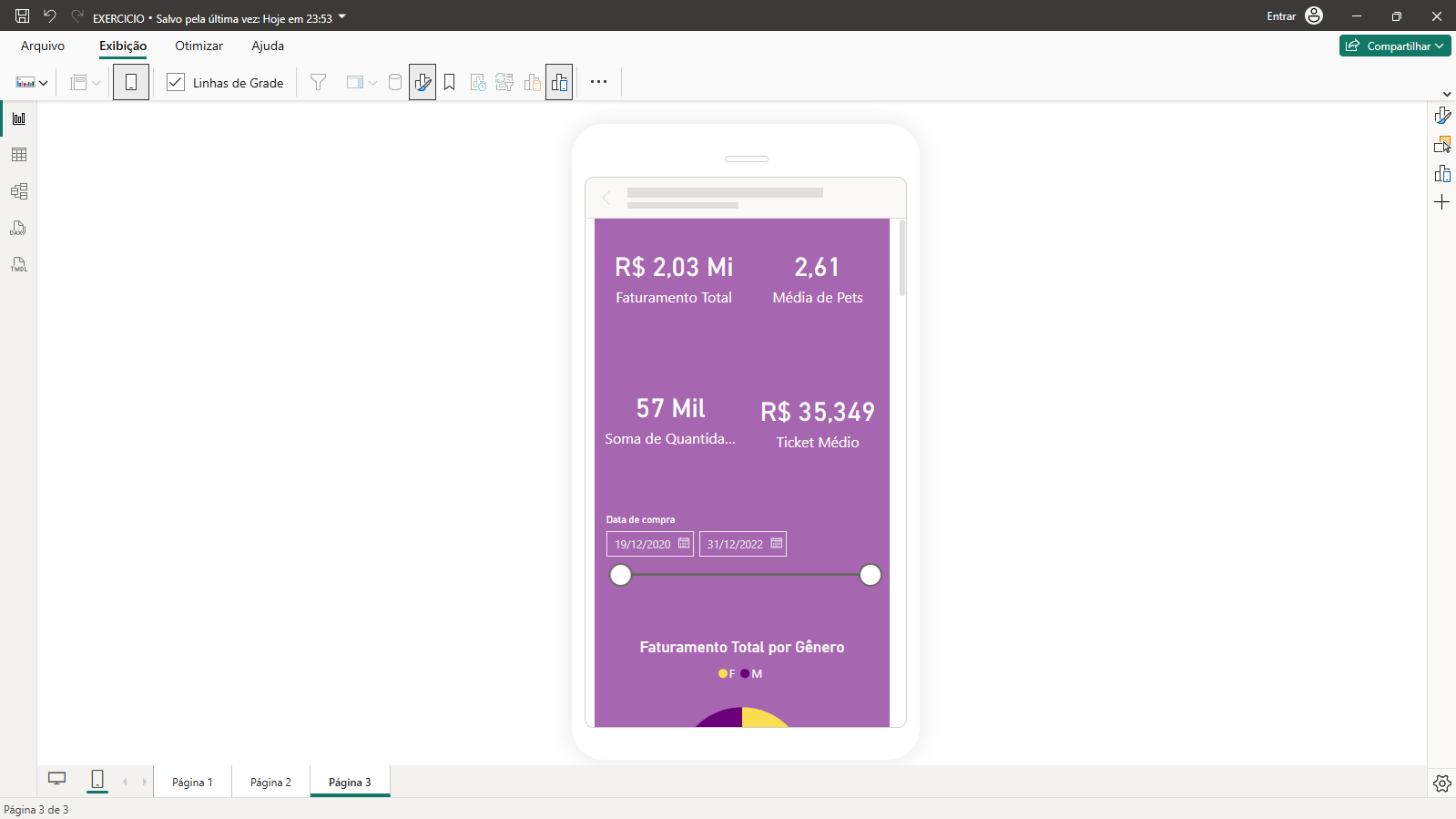Click the Save icon in title bar

pos(22,16)
